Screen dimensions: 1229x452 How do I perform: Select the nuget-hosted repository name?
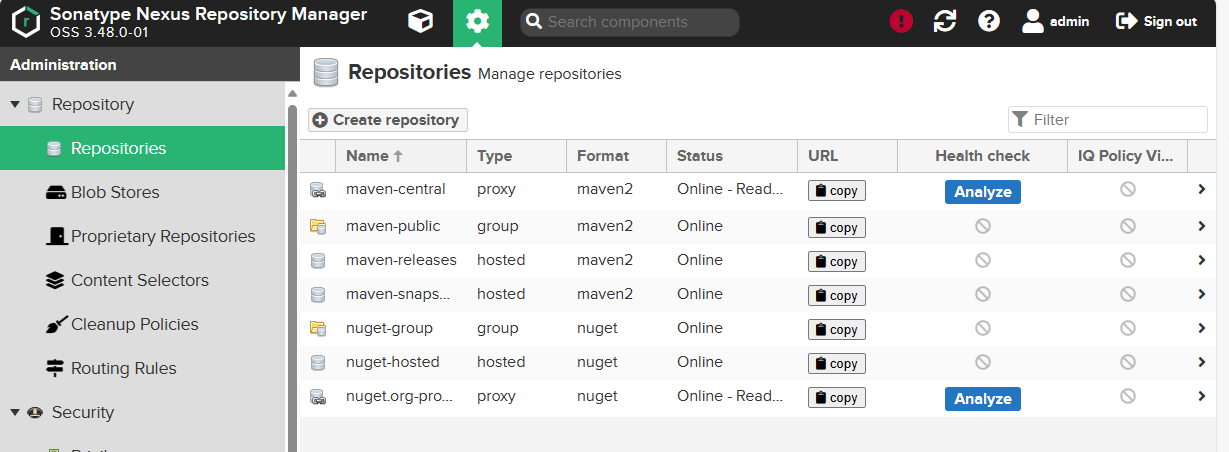393,362
